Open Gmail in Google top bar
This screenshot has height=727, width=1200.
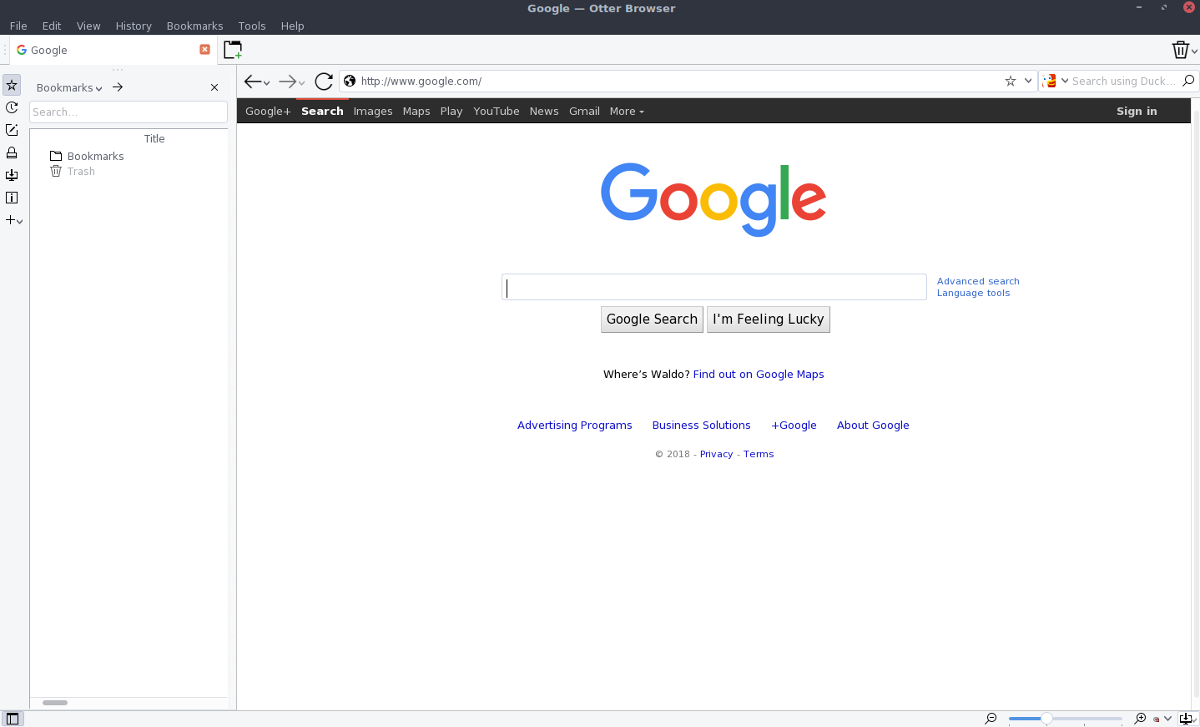(x=584, y=111)
